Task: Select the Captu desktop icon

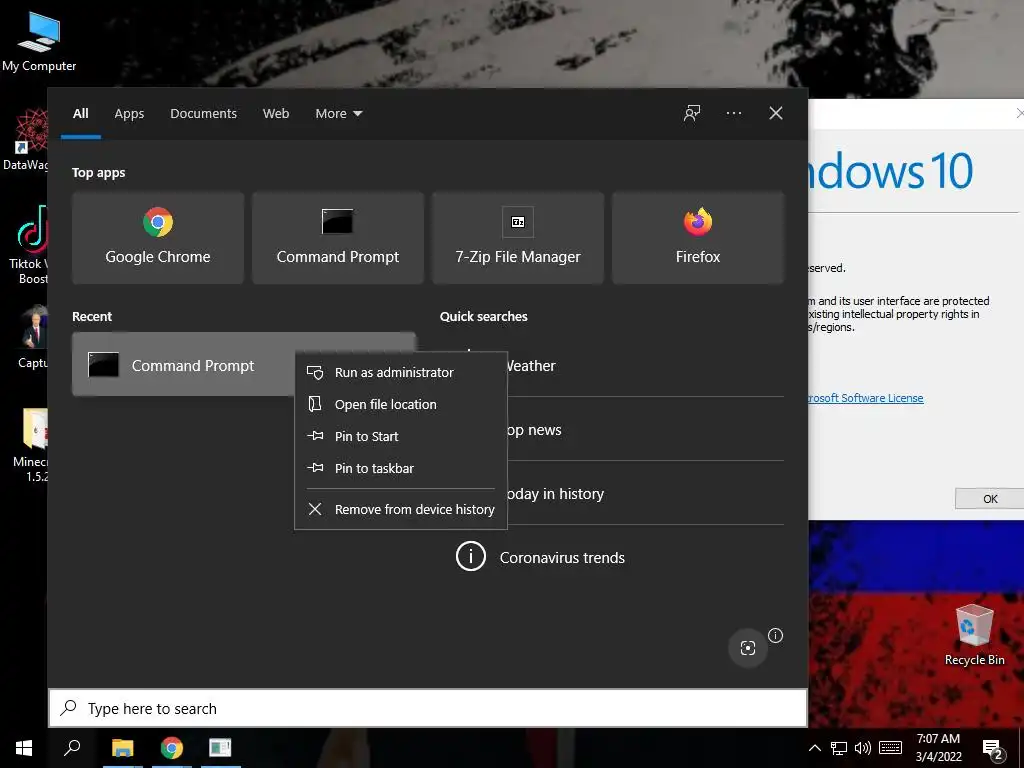Action: coord(31,337)
